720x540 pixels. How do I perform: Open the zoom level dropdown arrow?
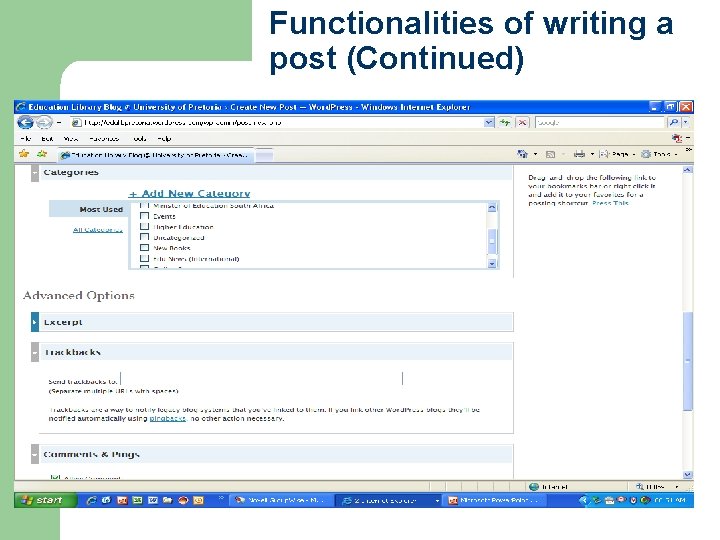click(x=676, y=487)
